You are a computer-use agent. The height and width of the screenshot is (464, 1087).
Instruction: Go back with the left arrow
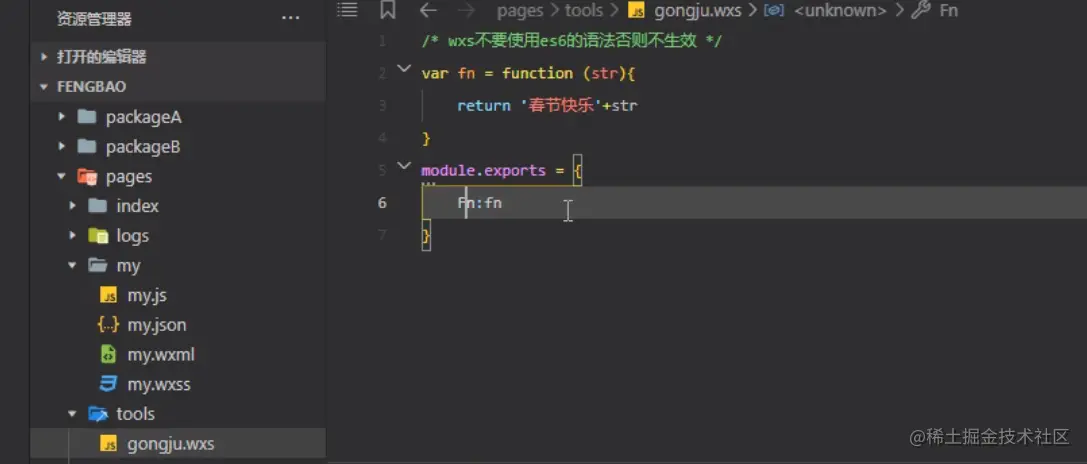click(x=428, y=10)
